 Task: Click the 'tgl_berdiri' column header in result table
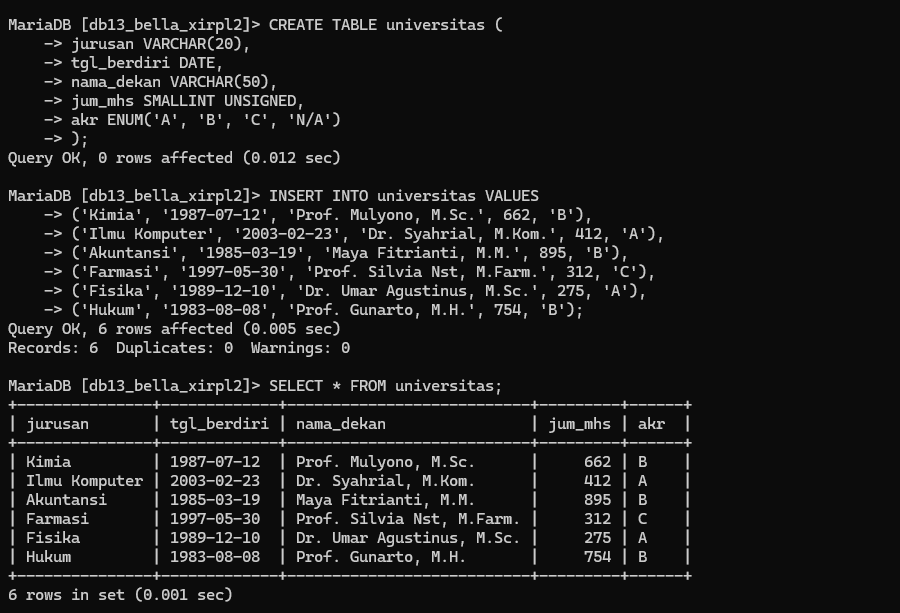pos(219,424)
